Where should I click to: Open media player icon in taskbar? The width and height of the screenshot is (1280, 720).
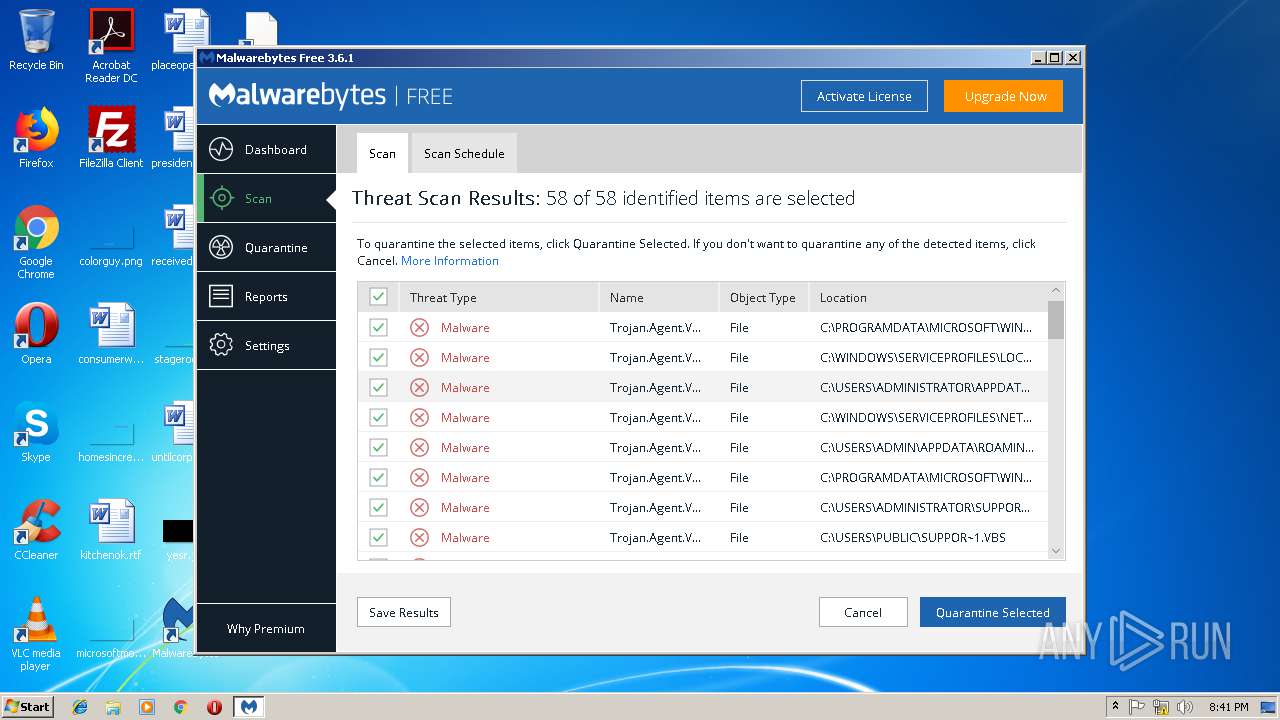147,706
